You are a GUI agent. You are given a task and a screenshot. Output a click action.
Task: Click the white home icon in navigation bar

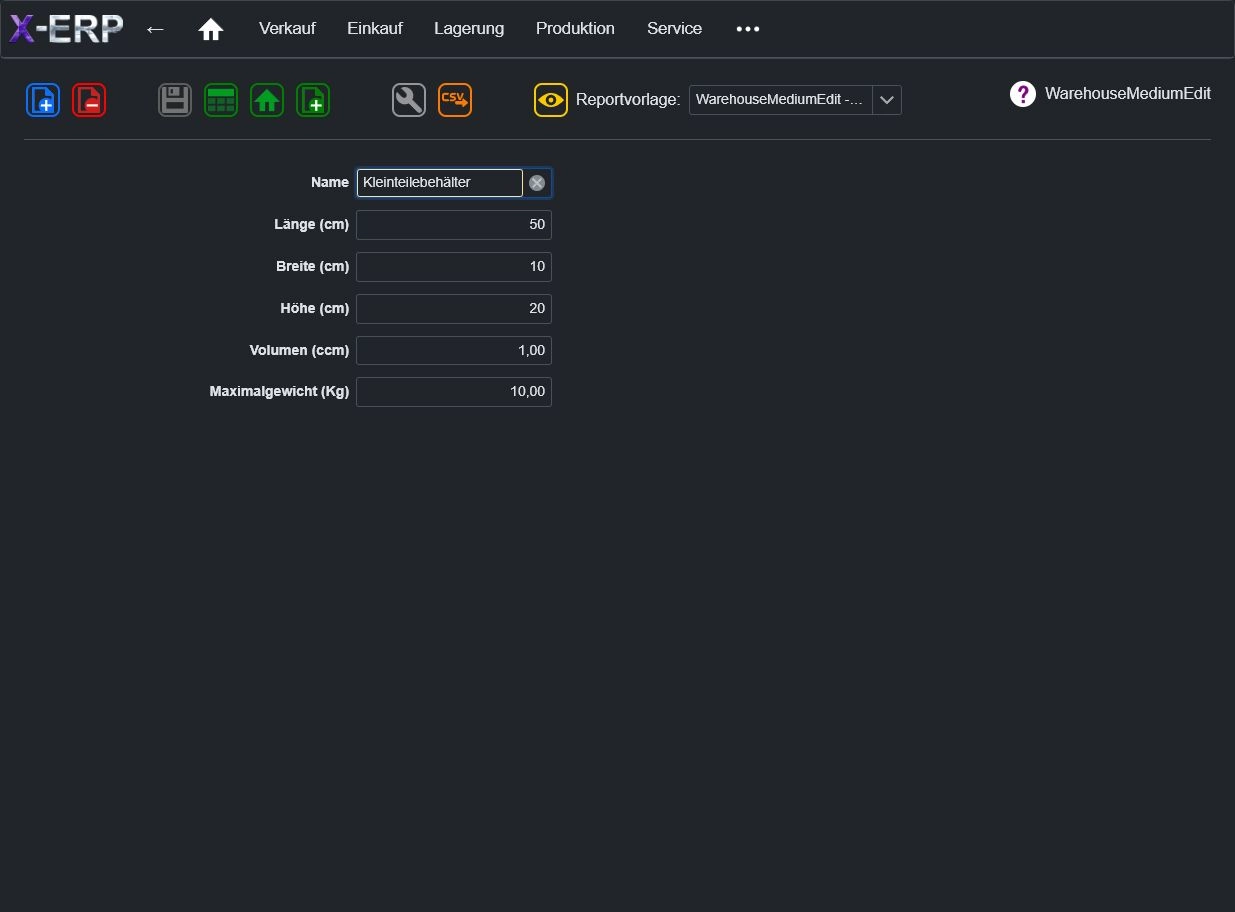point(211,29)
